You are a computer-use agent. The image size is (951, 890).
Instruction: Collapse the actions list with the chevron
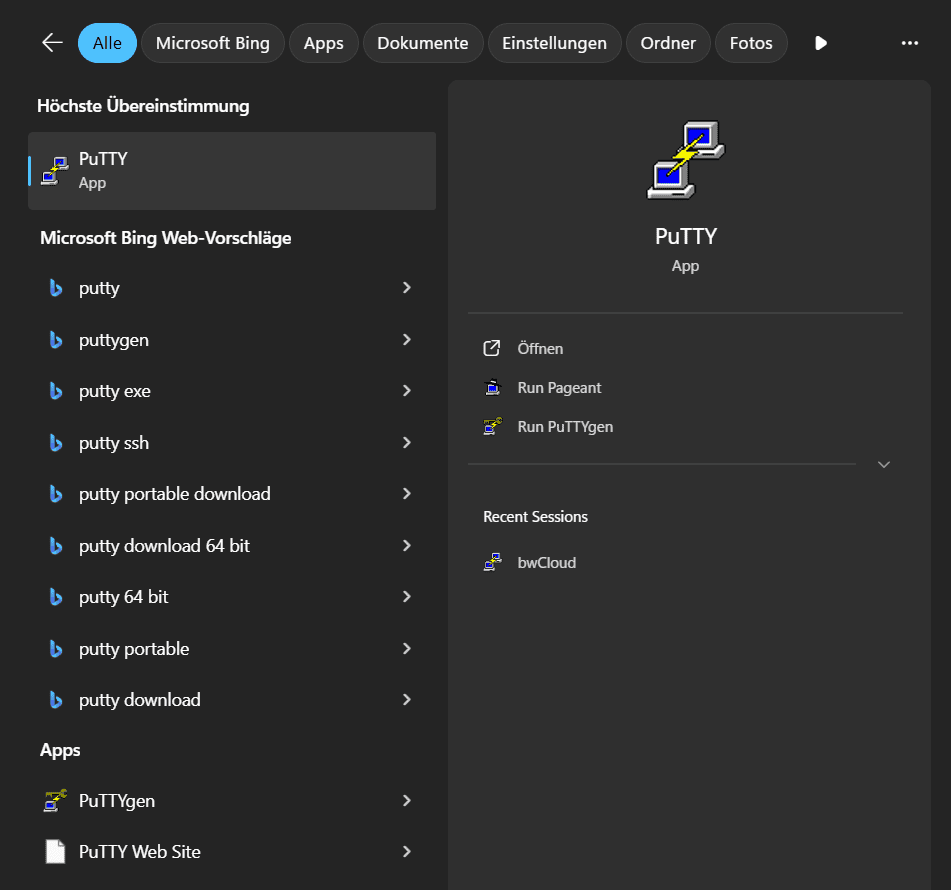tap(884, 465)
